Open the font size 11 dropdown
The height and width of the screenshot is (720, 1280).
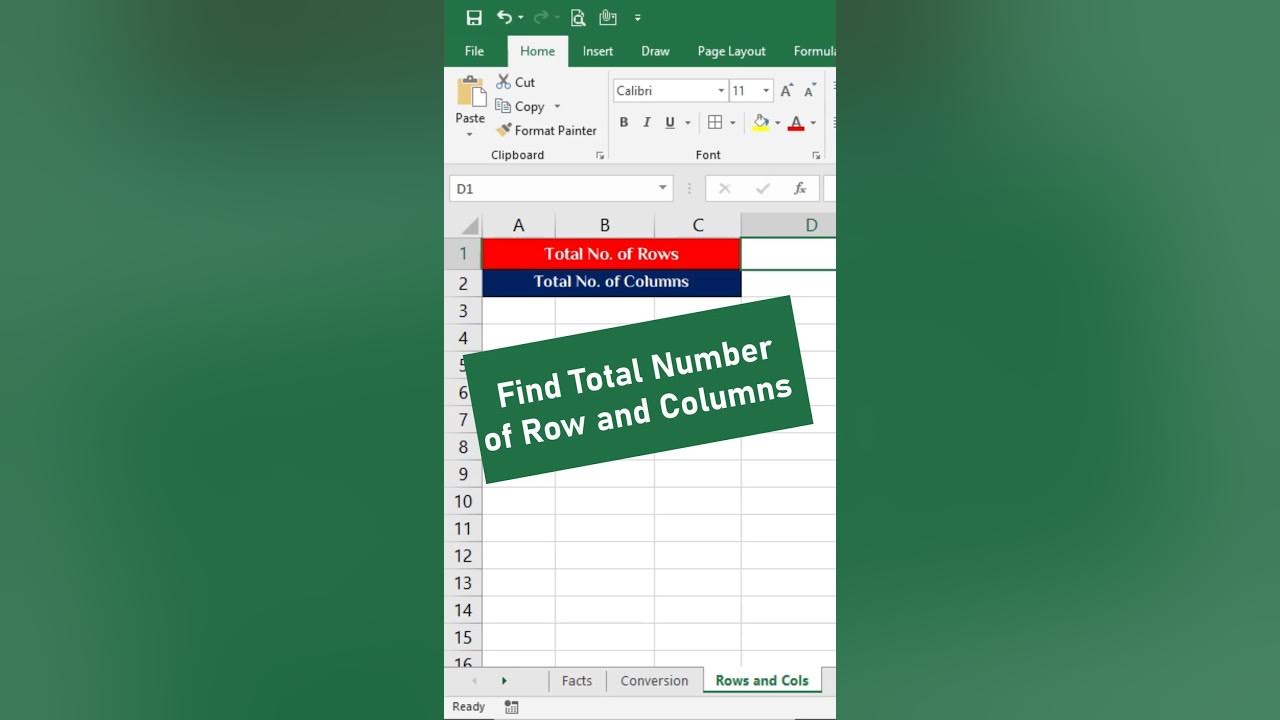pos(766,91)
